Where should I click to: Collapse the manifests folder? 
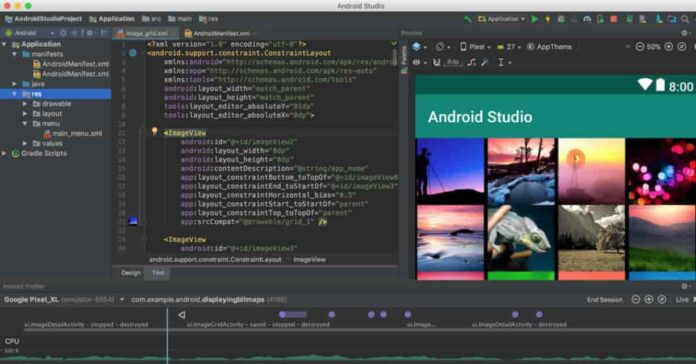pyautogui.click(x=15, y=54)
